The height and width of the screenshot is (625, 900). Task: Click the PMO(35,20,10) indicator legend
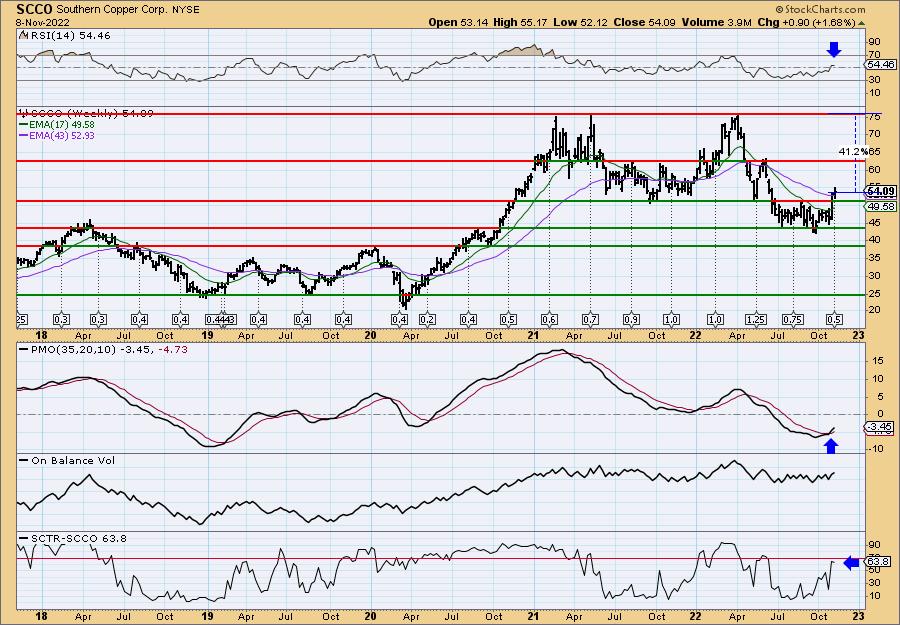click(104, 349)
